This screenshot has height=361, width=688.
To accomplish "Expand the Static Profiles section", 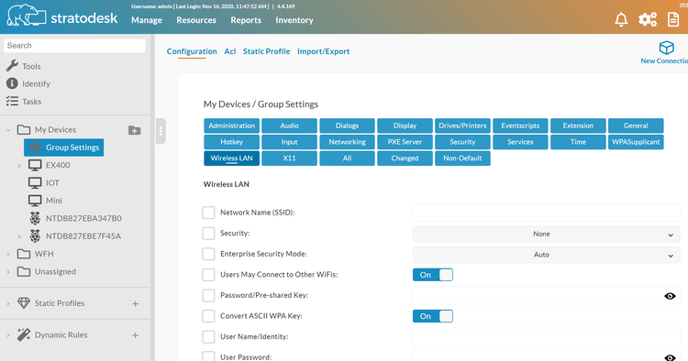I will 8,304.
